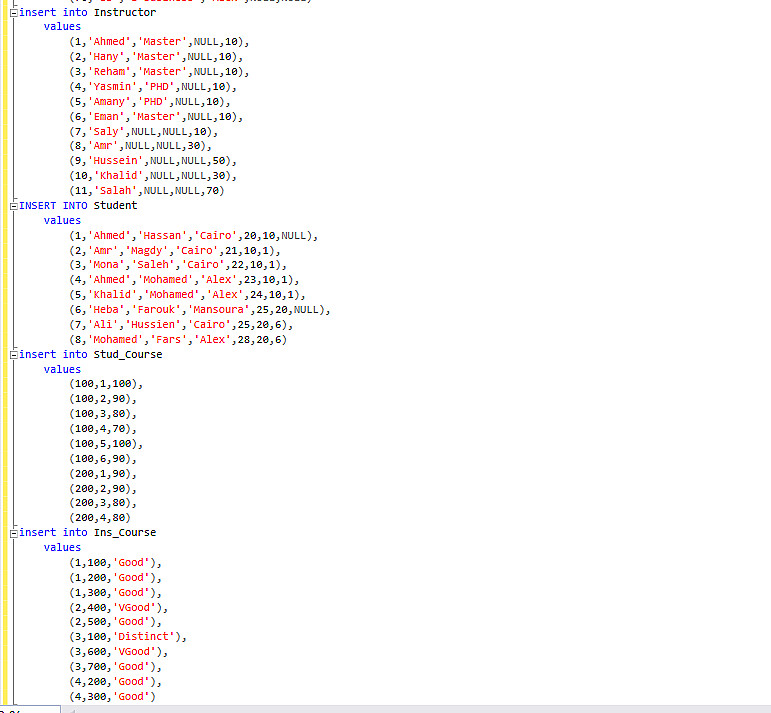Click the row (6,'Eman','Master',NULL,10)
Screen dimensions: 771x713
click(x=156, y=117)
